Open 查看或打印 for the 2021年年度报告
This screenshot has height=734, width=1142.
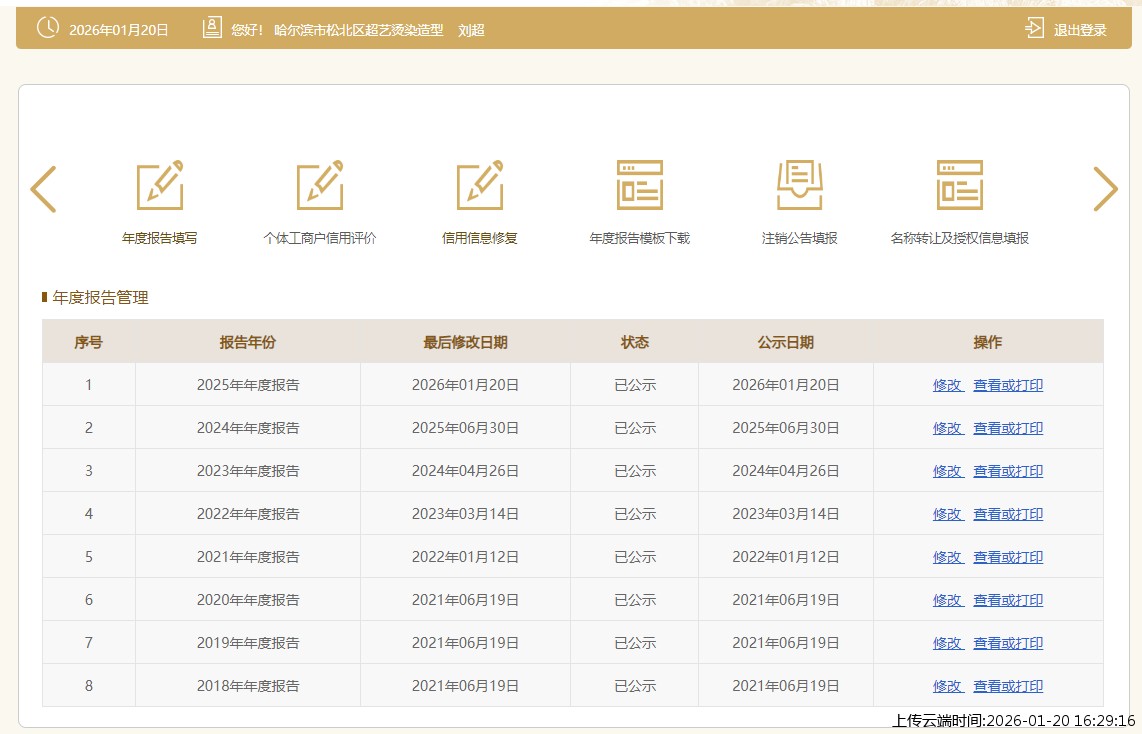point(1008,557)
